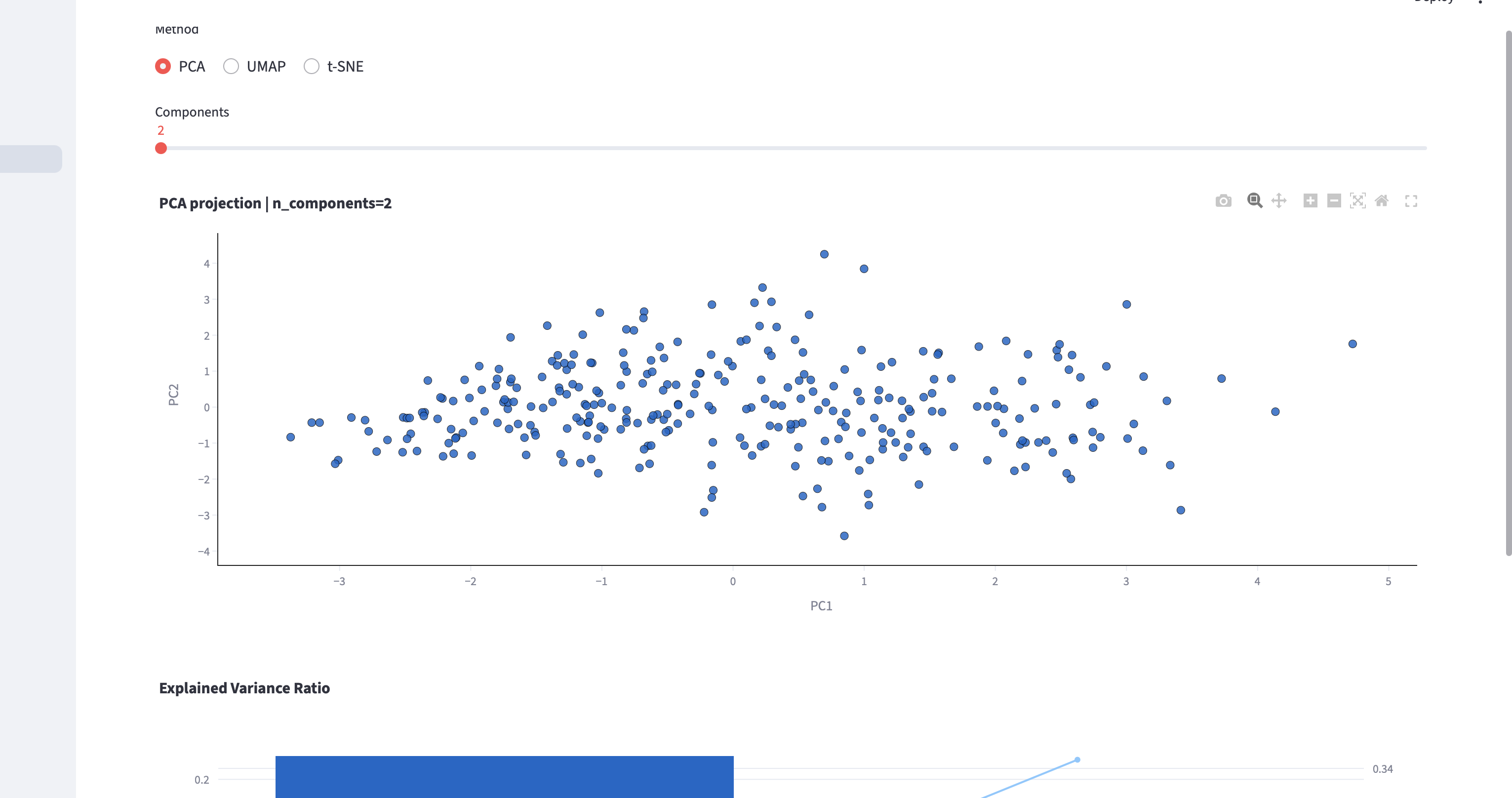Click the highlighted sidebar navigation item

tap(31, 159)
